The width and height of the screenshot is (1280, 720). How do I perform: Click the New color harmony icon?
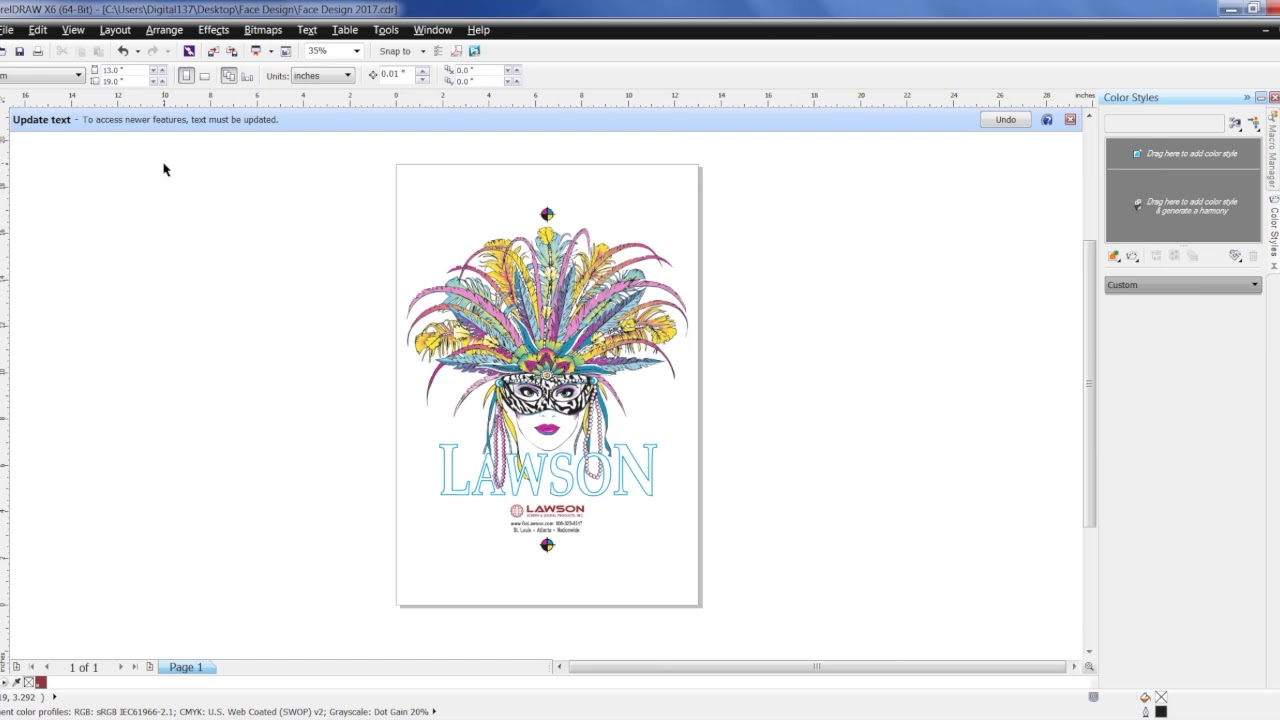click(1132, 256)
